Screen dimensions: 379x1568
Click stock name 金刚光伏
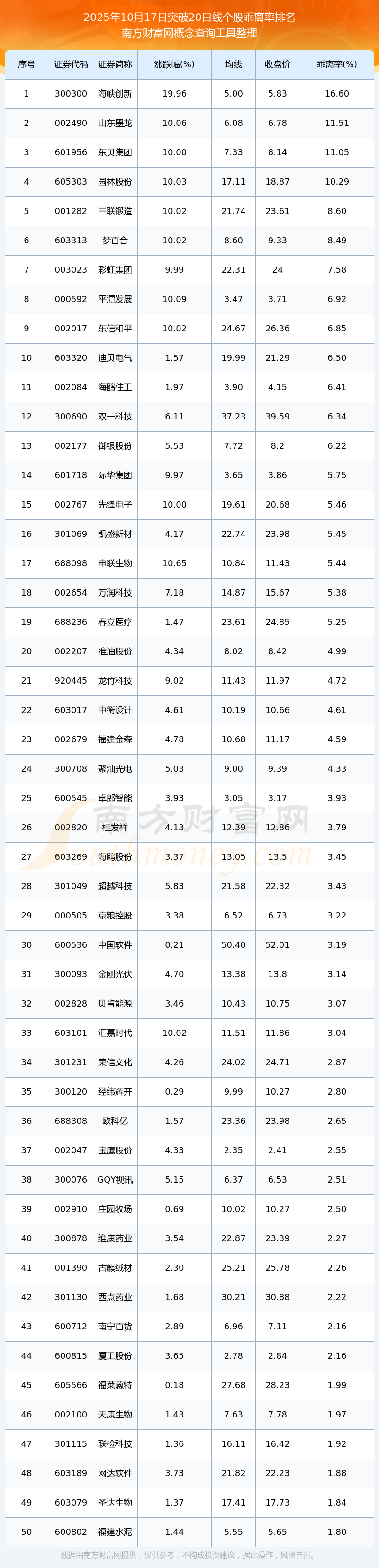pyautogui.click(x=115, y=974)
